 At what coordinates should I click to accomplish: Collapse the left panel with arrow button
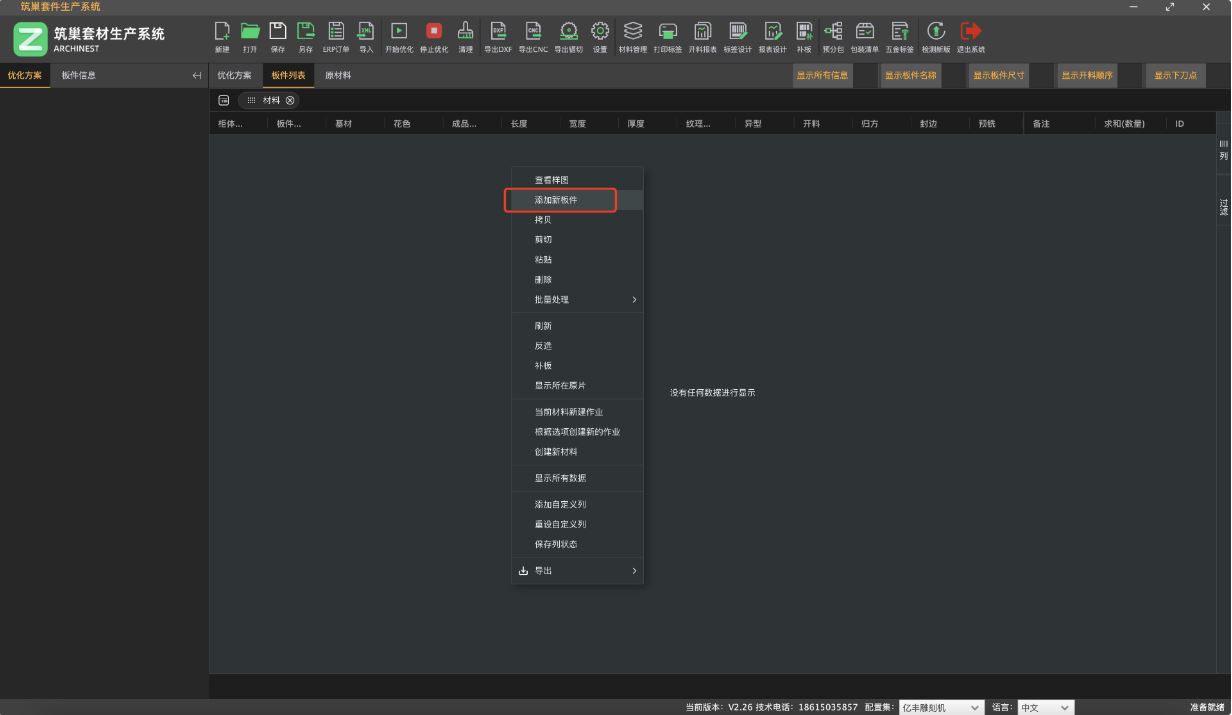(x=197, y=76)
